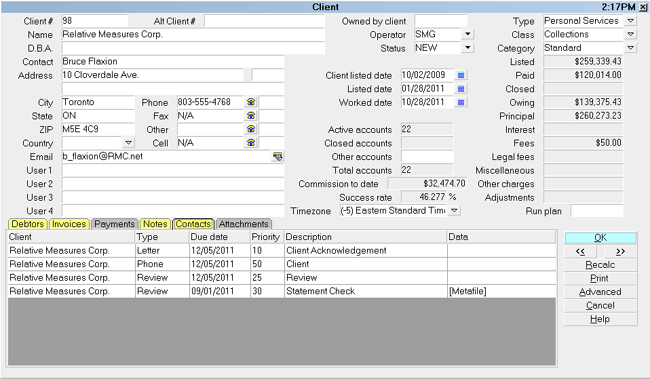The image size is (650, 379).
Task: Go to next client with >> button
Action: click(621, 251)
